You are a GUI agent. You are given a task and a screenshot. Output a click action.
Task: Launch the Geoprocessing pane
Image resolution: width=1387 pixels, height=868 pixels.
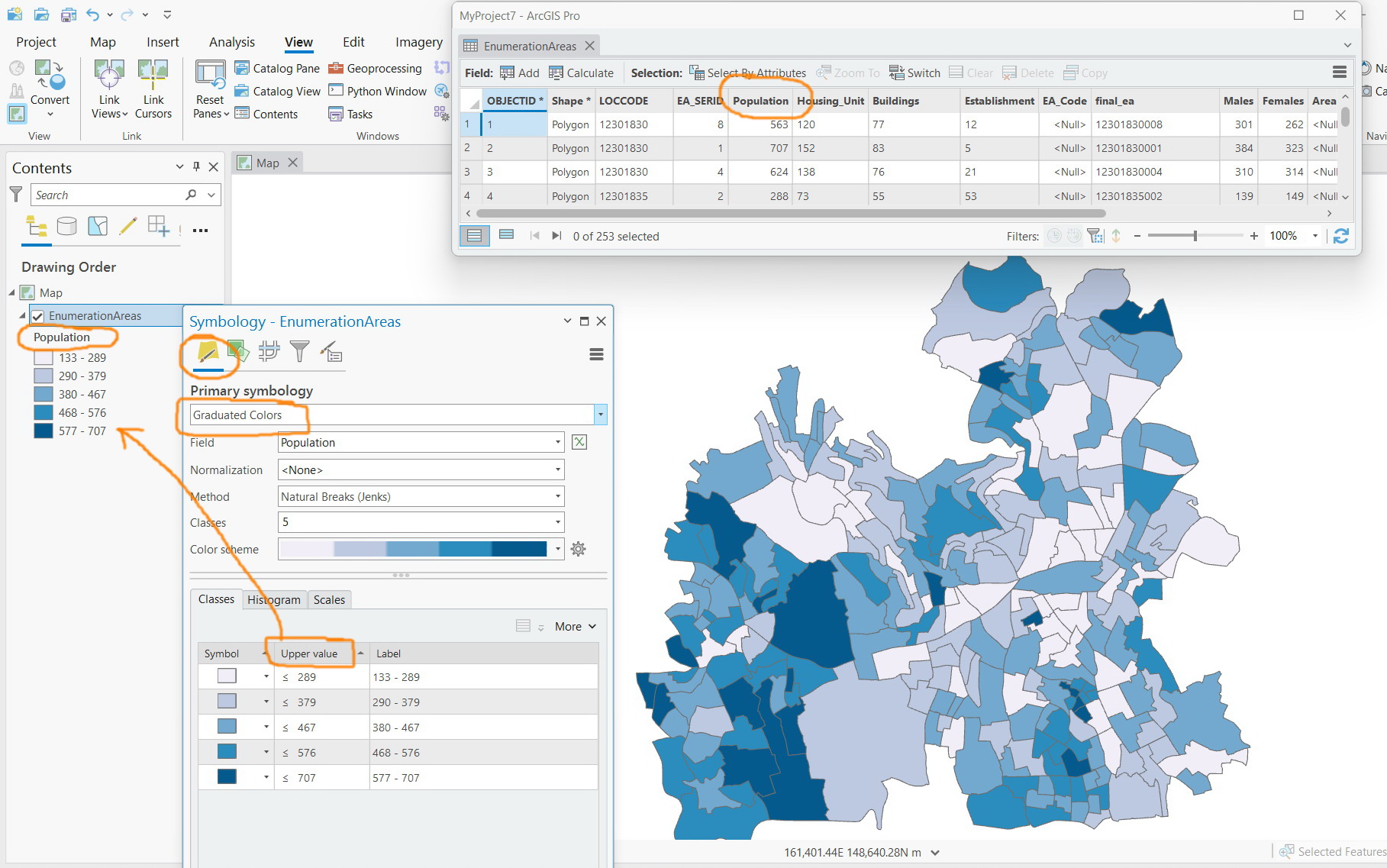(375, 68)
